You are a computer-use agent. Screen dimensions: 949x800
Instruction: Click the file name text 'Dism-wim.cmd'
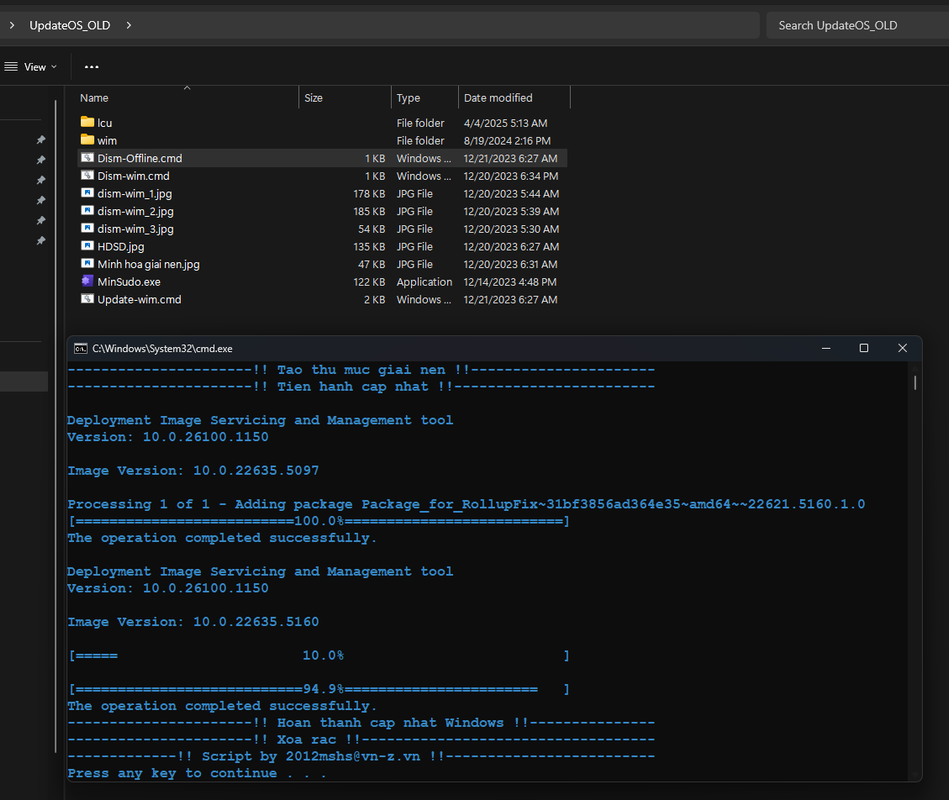133,175
